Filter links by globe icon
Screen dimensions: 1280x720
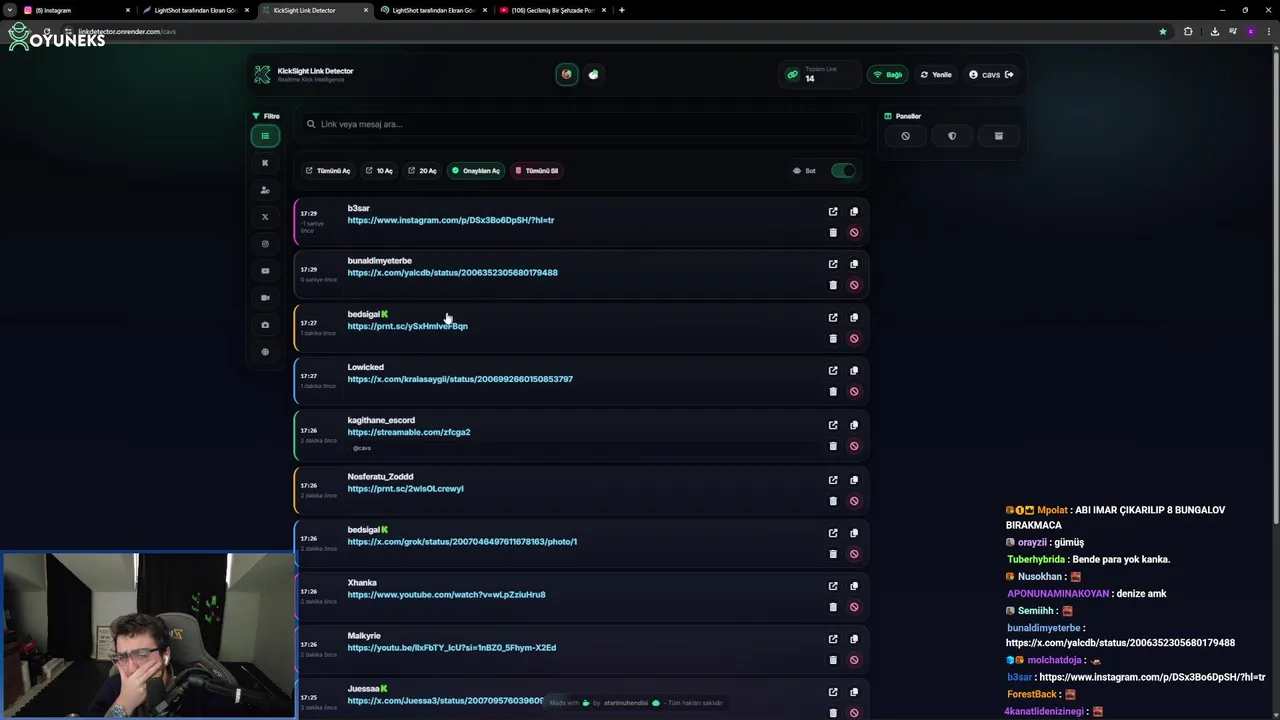click(265, 352)
